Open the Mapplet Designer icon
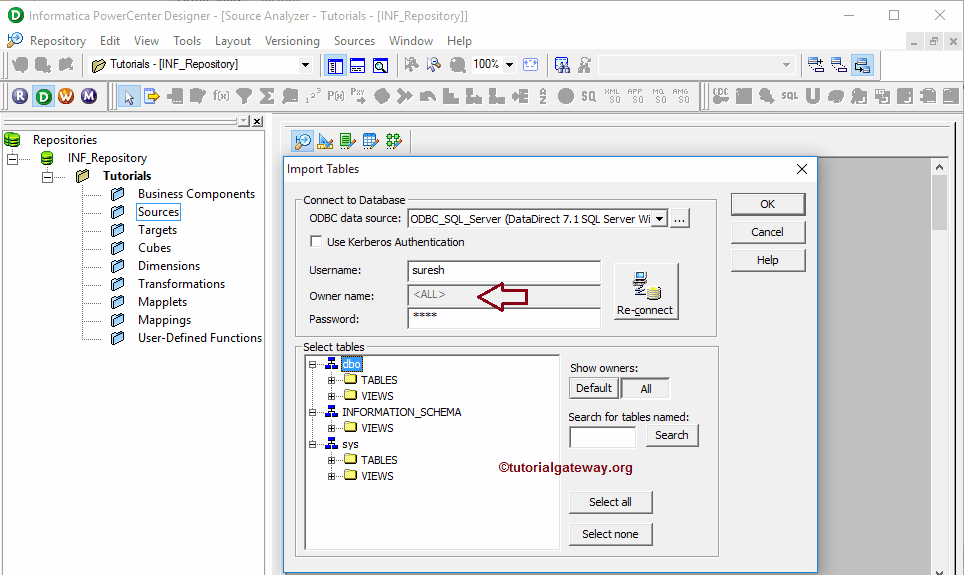The height and width of the screenshot is (575, 964). coord(370,141)
